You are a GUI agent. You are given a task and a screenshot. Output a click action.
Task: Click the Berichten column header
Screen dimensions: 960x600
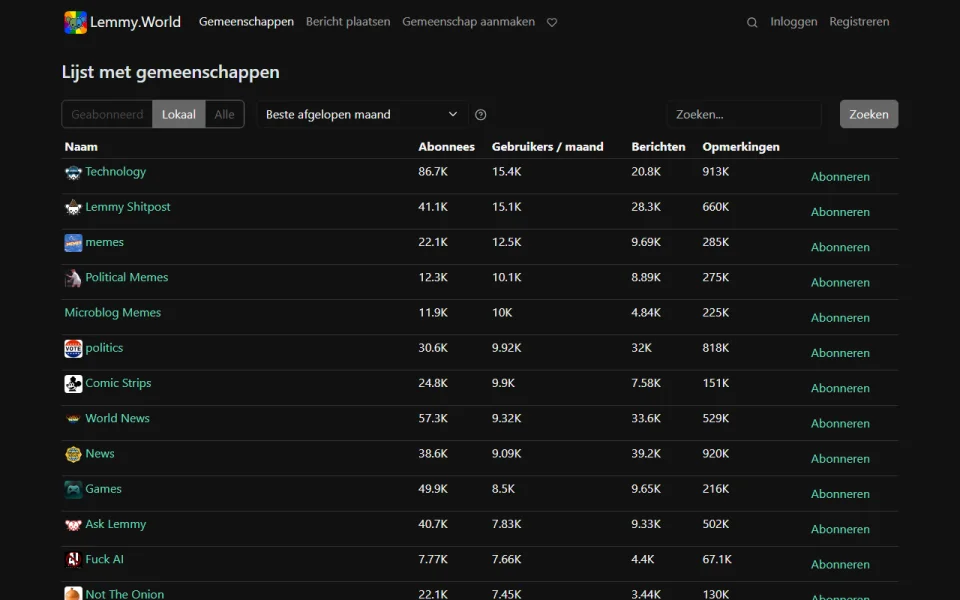tap(658, 147)
